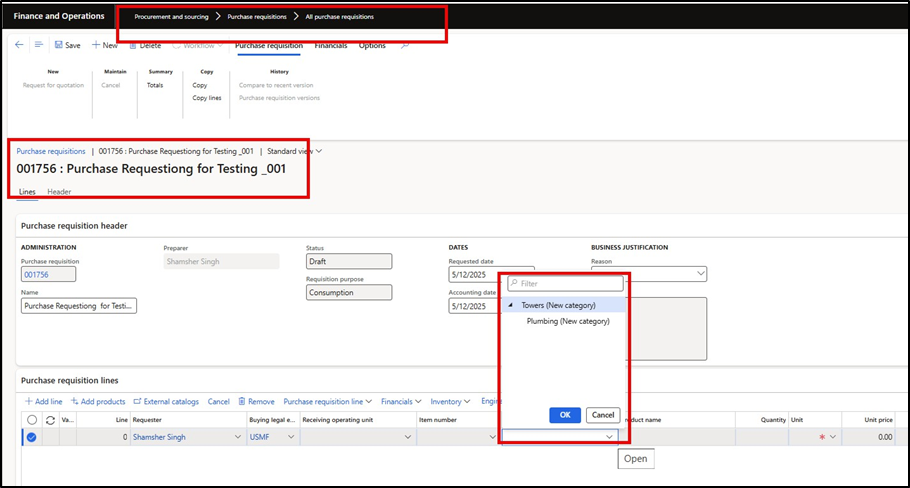Click the search magnifier in action bar
Image resolution: width=910 pixels, height=488 pixels.
405,45
